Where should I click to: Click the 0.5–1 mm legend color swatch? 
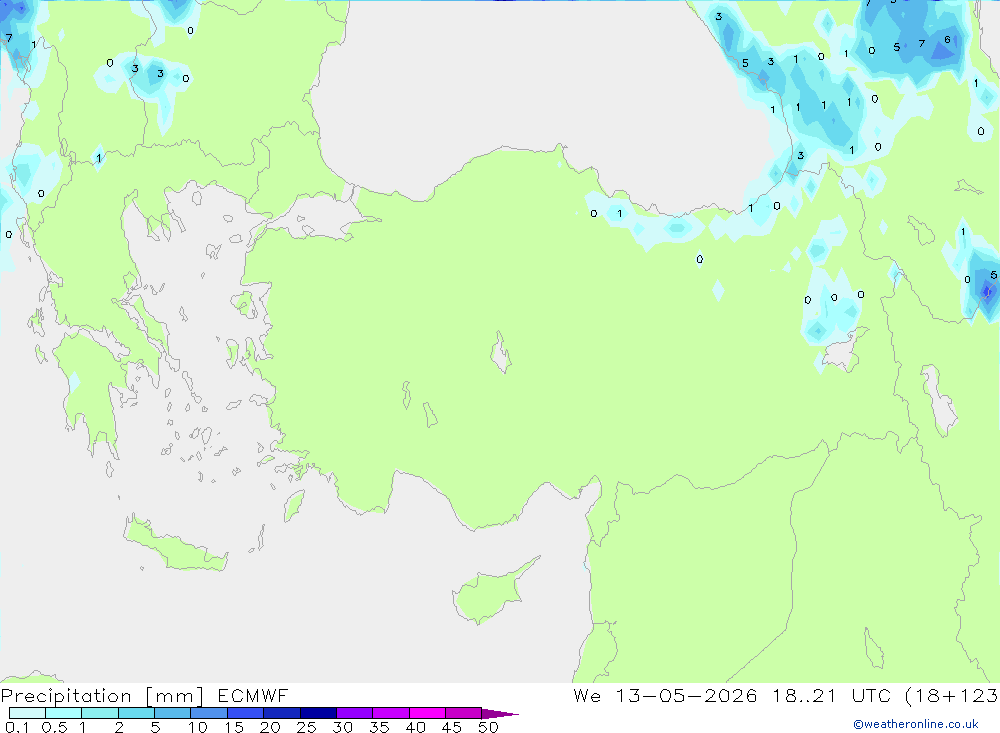[x=64, y=713]
